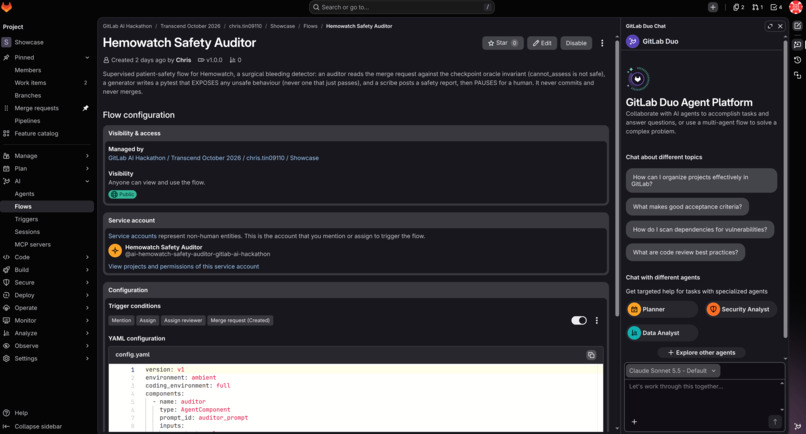This screenshot has height=434, width=806.
Task: Open Feature catalog in the sidebar
Action: (x=36, y=134)
